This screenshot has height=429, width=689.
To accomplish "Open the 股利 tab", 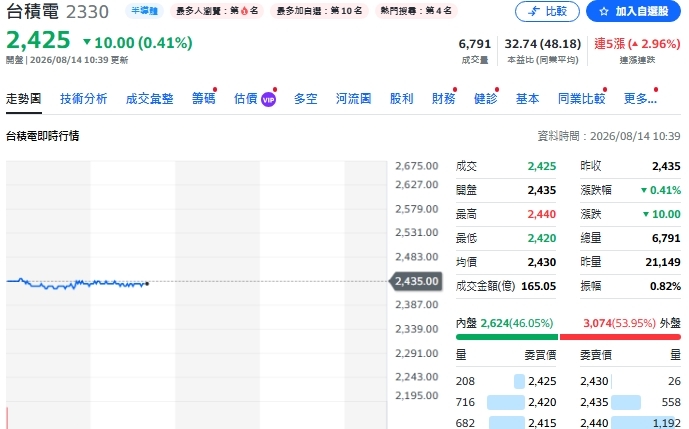I will click(401, 98).
